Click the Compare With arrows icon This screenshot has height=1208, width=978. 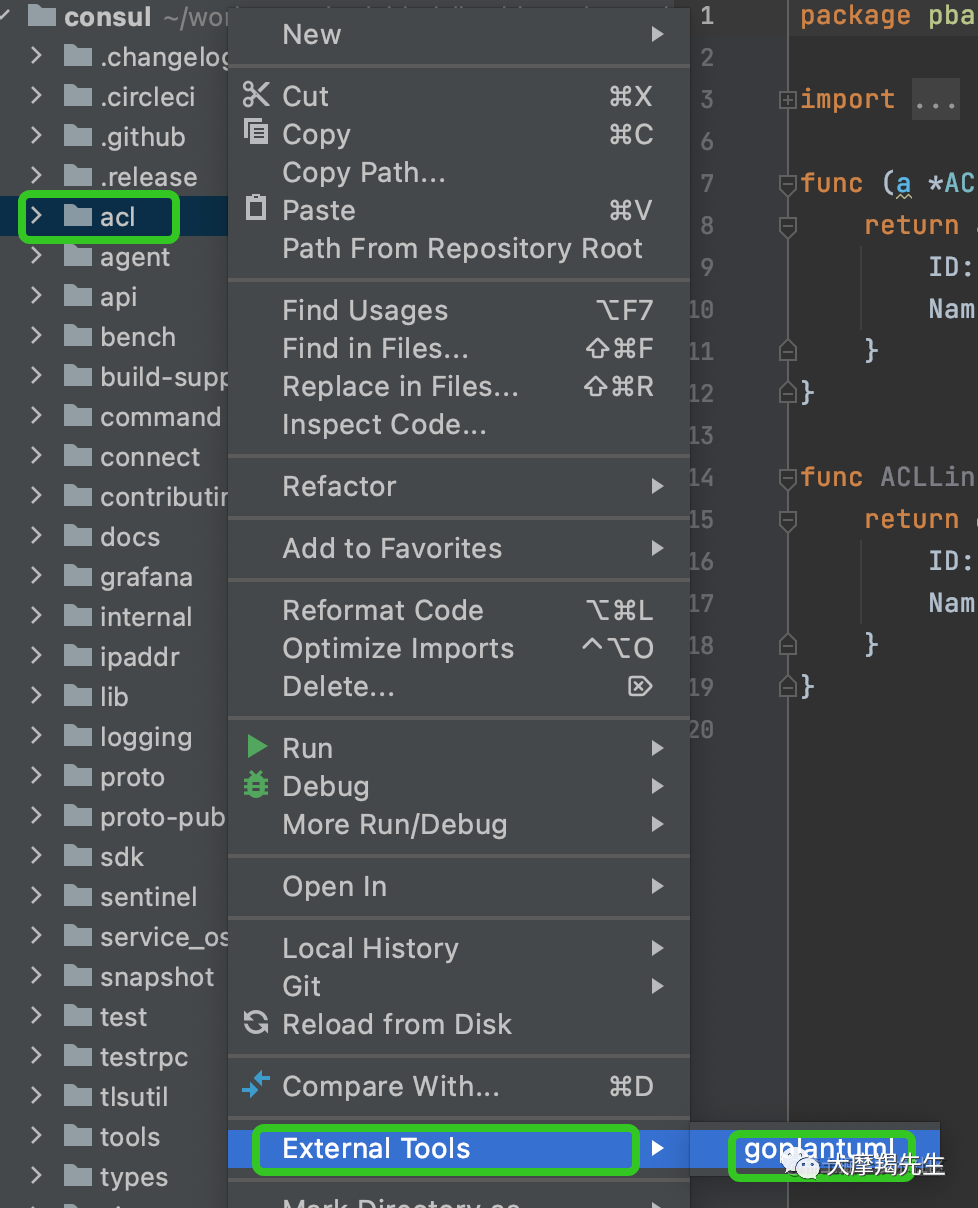click(x=256, y=1085)
